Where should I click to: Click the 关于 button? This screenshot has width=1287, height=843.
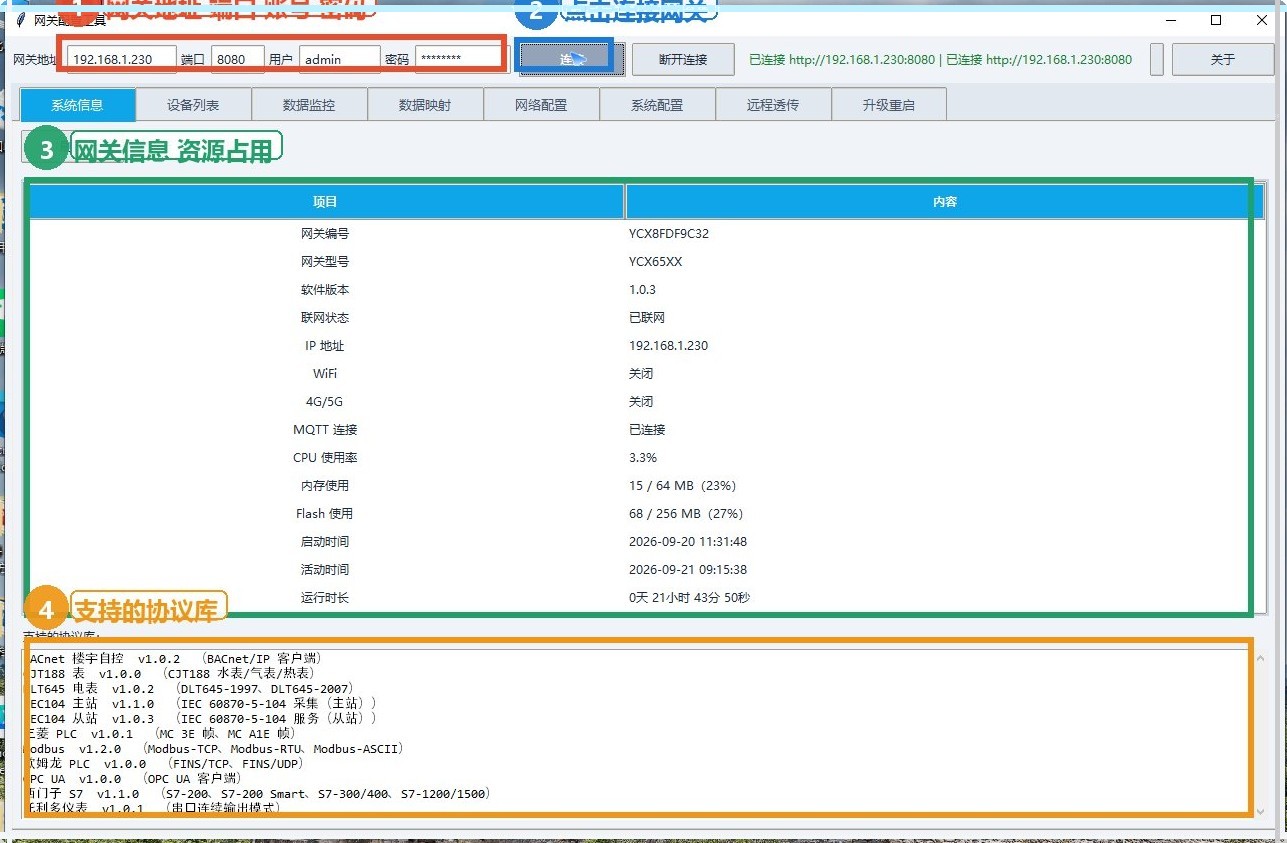click(1222, 59)
